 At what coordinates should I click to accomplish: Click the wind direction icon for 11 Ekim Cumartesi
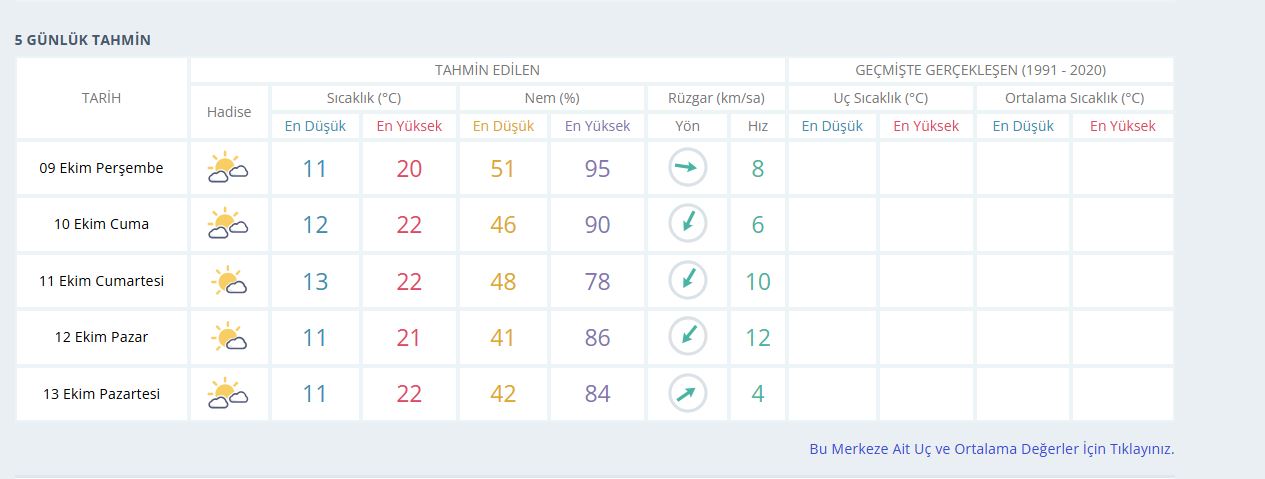pyautogui.click(x=687, y=281)
